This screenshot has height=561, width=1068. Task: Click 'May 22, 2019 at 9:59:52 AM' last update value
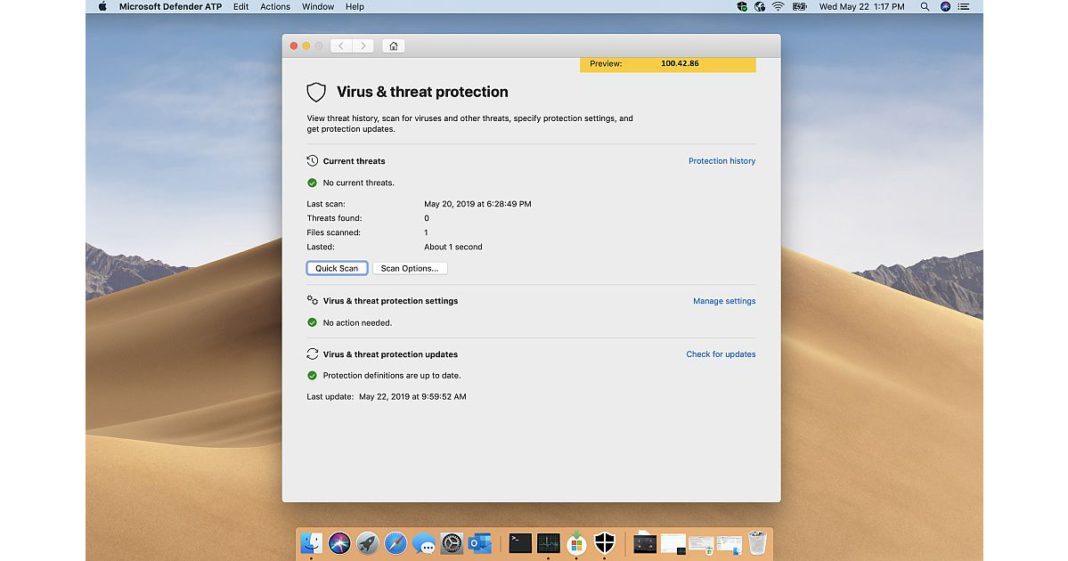click(x=413, y=396)
